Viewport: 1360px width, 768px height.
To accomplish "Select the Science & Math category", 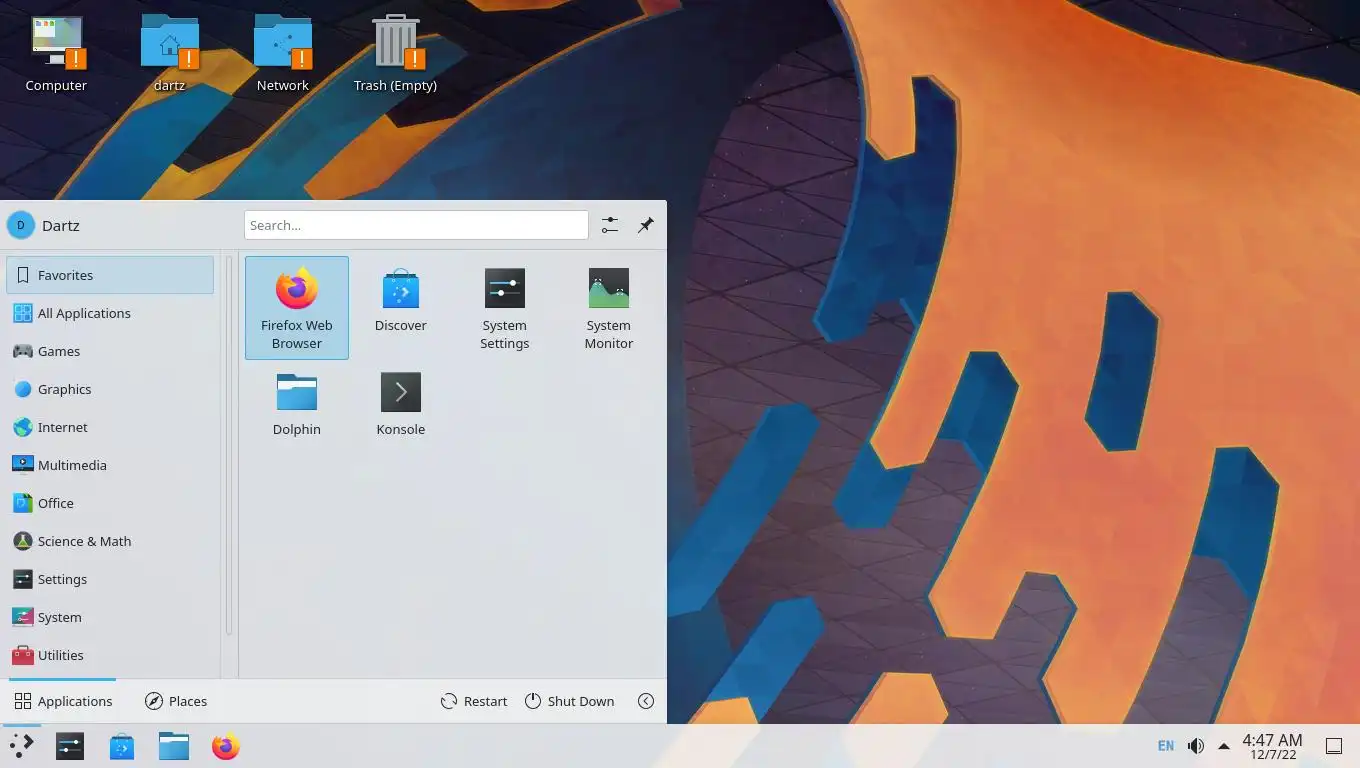I will click(x=110, y=541).
